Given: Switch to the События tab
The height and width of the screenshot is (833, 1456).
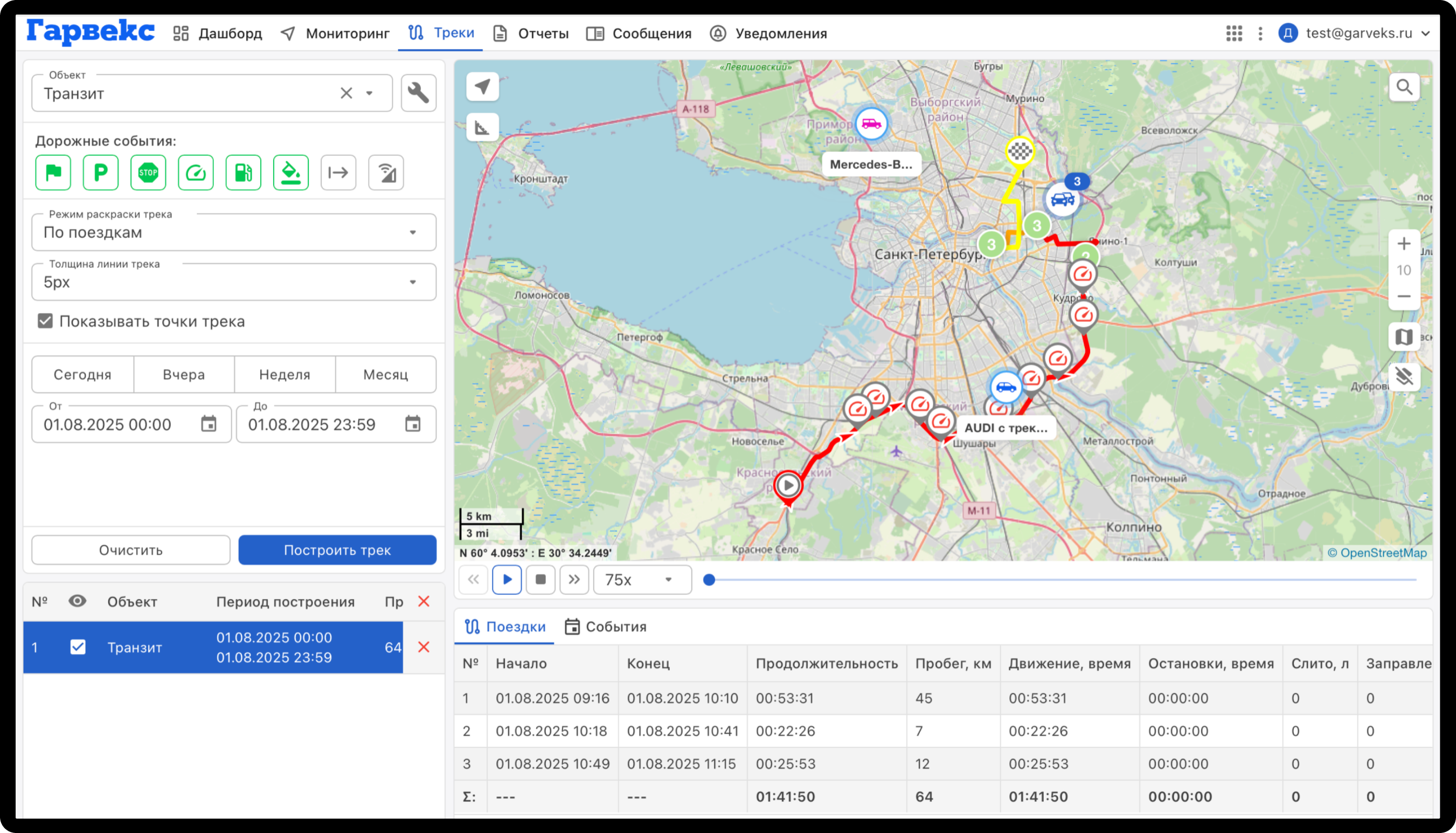Looking at the screenshot, I should click(605, 627).
